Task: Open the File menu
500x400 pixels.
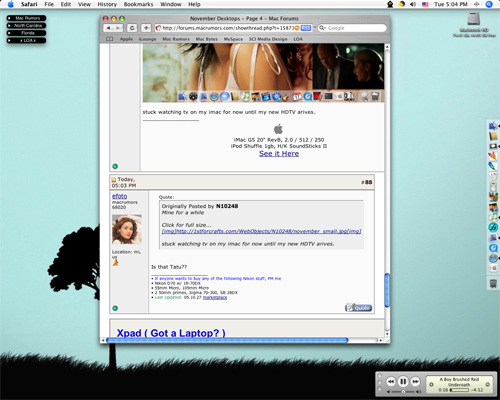Action: (x=49, y=4)
